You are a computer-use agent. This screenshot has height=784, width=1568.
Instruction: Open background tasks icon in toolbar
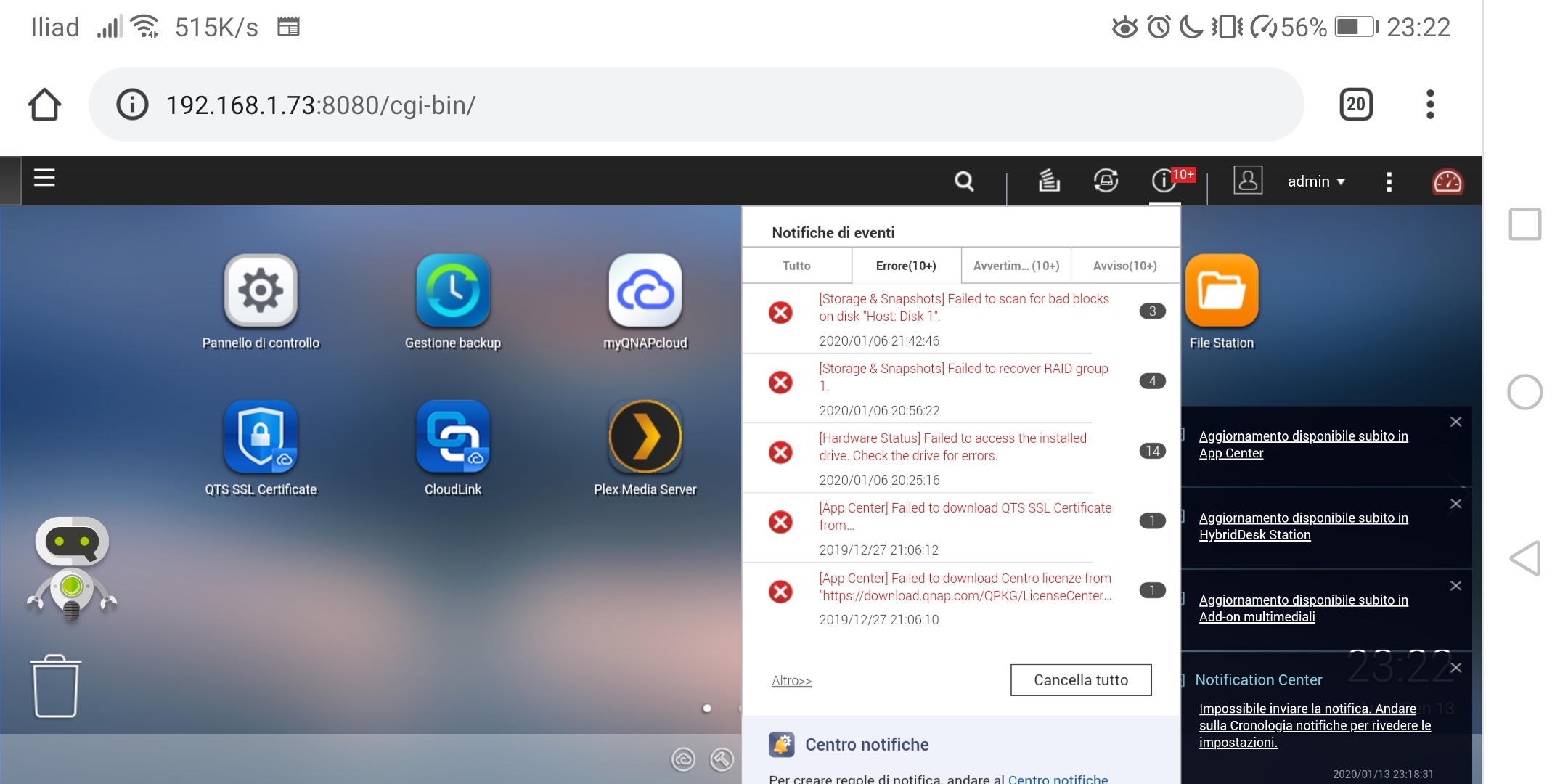(1048, 181)
